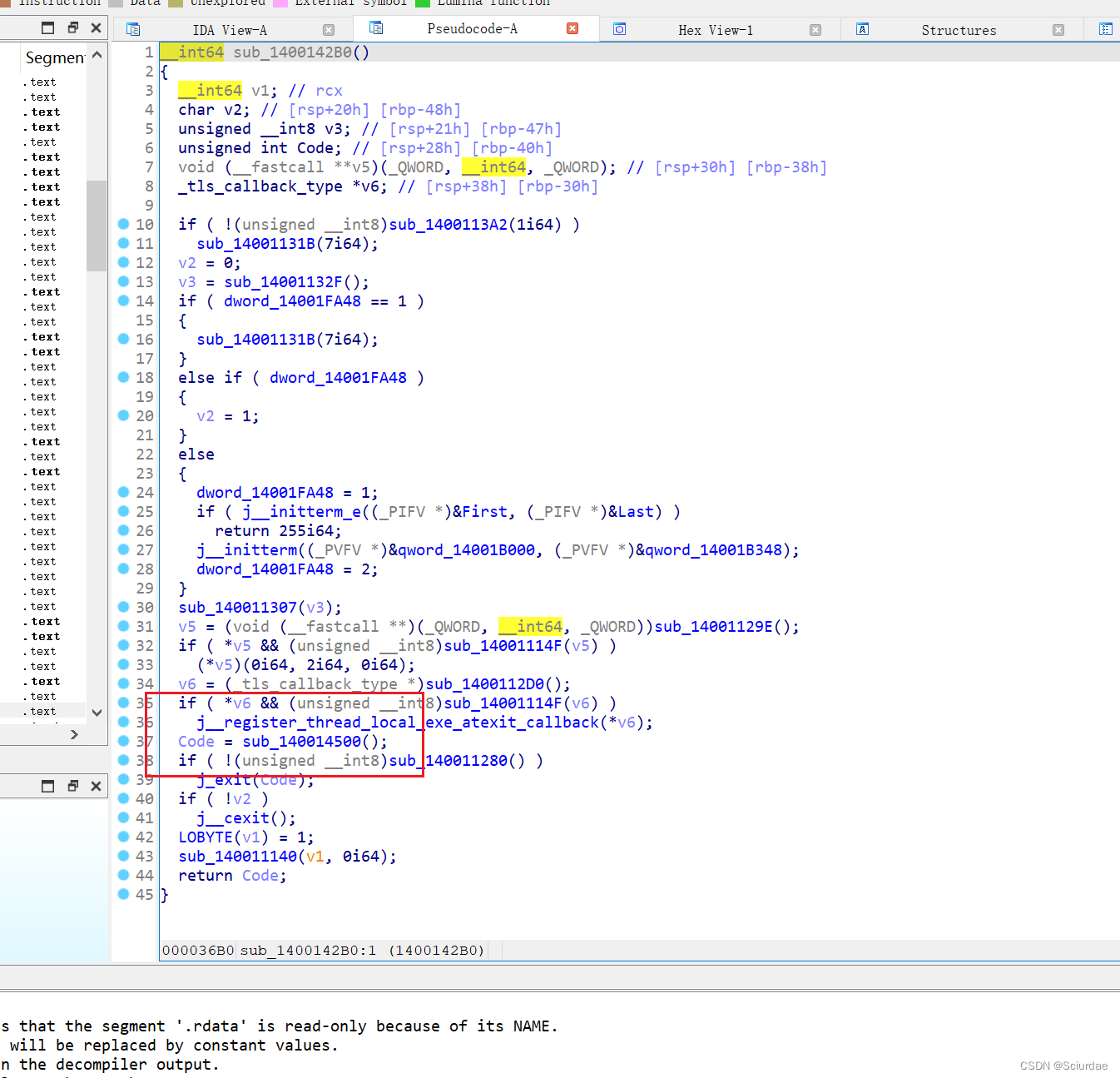The height and width of the screenshot is (1078, 1120).
Task: Click the Hex View-1 tab icon
Action: (619, 29)
